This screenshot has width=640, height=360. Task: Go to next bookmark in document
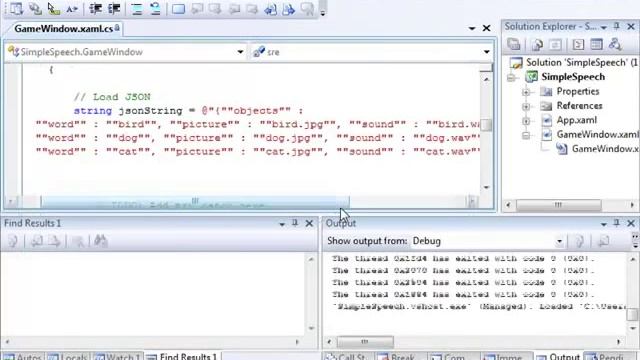point(289,9)
